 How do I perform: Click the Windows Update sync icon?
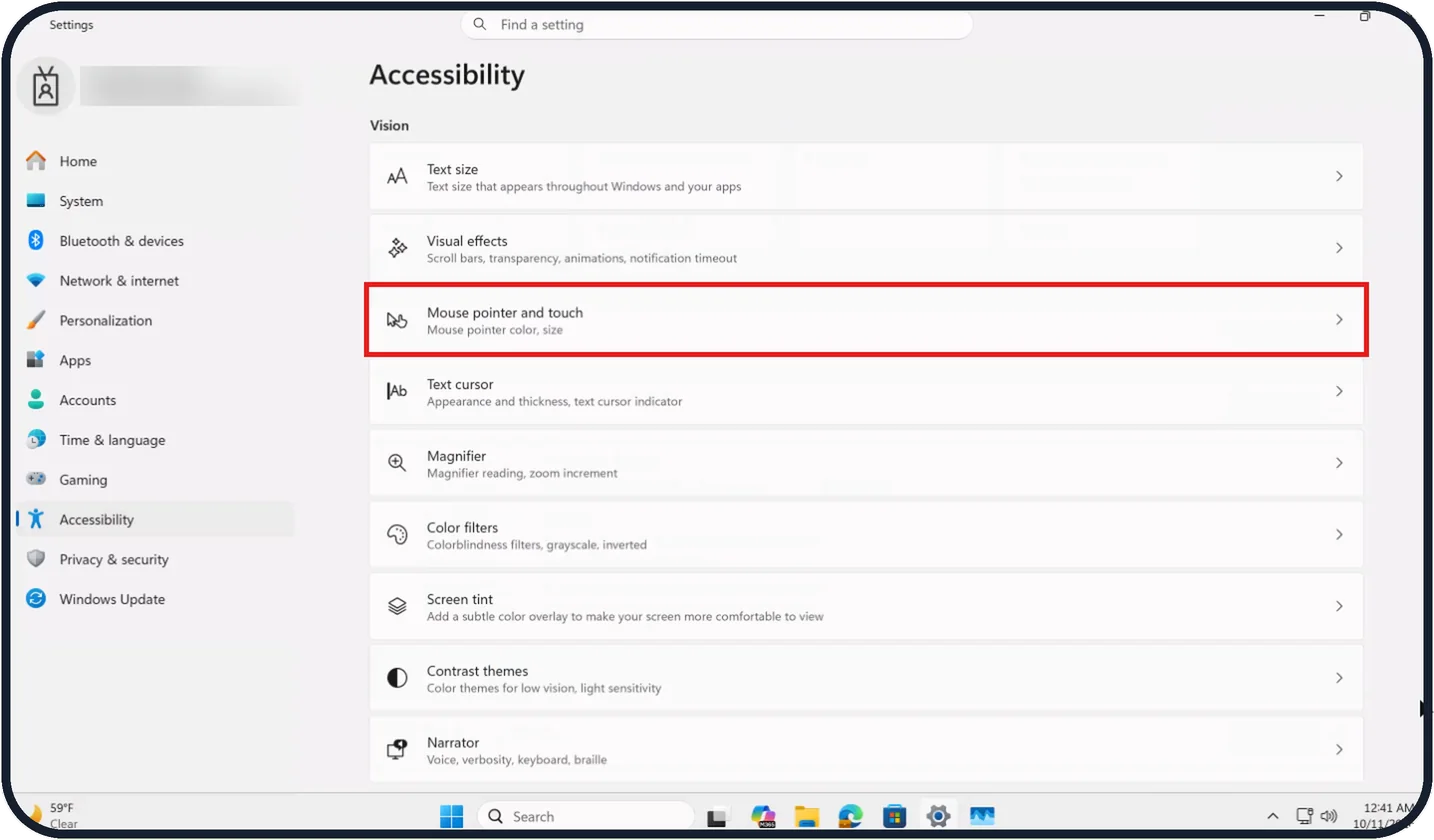point(36,599)
